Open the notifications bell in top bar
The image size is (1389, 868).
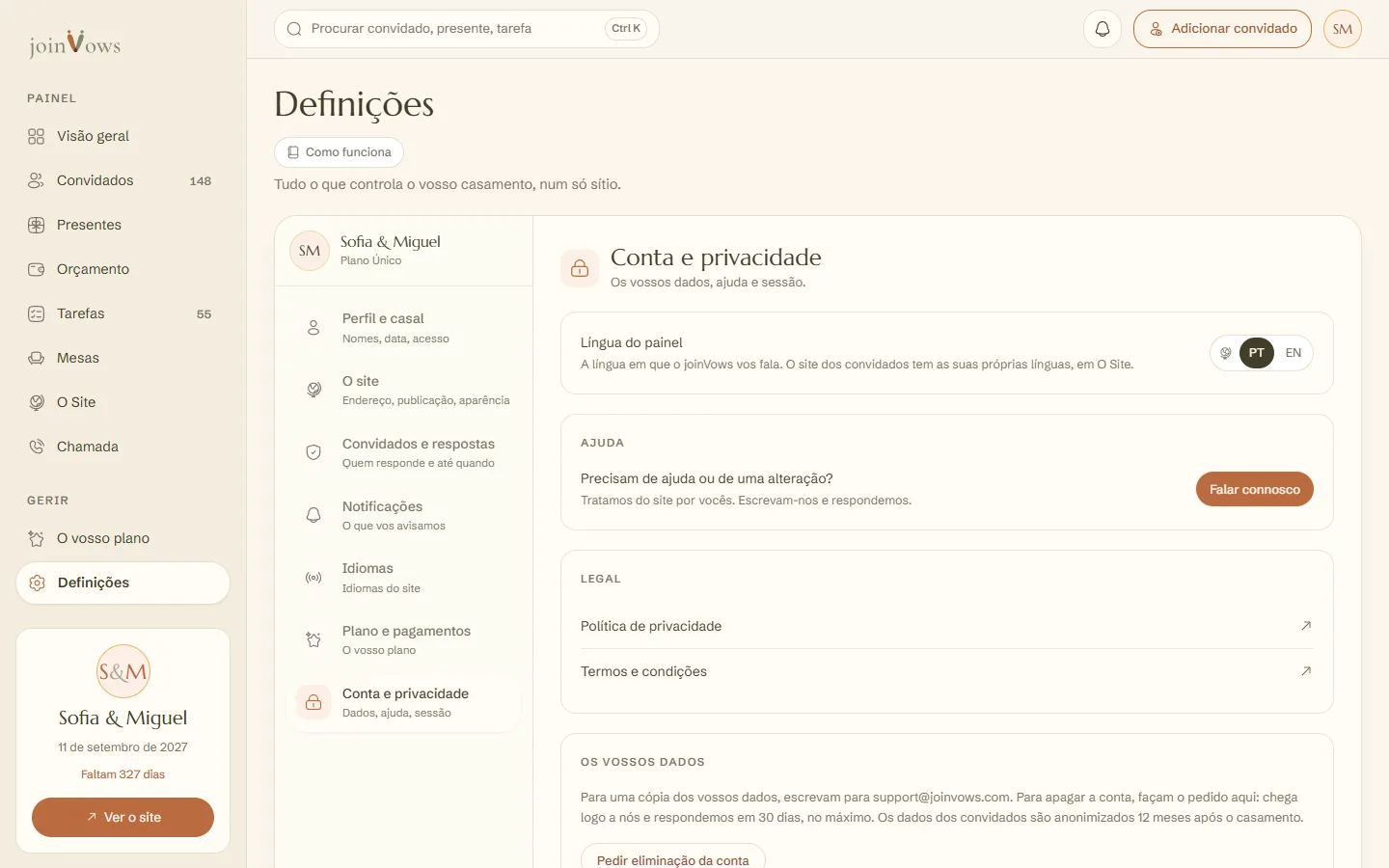click(x=1103, y=29)
